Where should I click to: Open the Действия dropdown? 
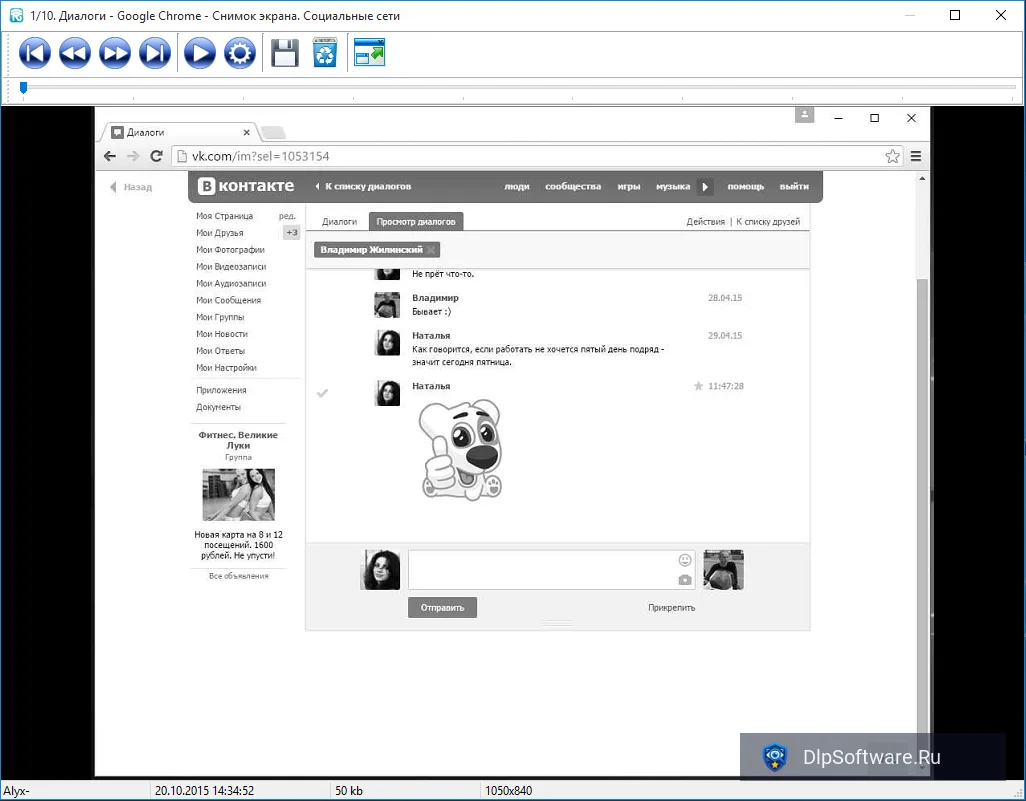click(705, 222)
